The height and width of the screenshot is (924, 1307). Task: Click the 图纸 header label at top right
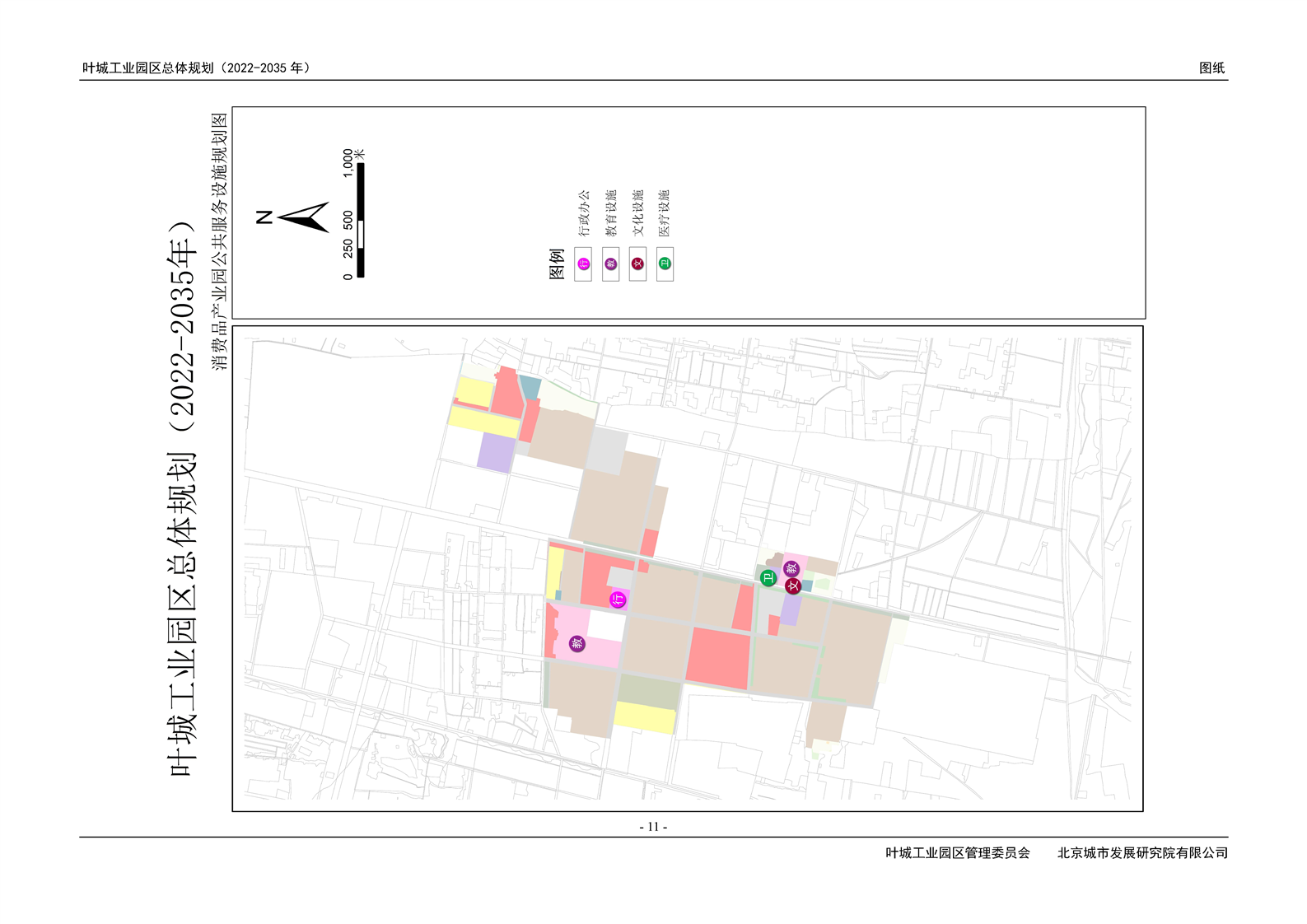point(1211,68)
